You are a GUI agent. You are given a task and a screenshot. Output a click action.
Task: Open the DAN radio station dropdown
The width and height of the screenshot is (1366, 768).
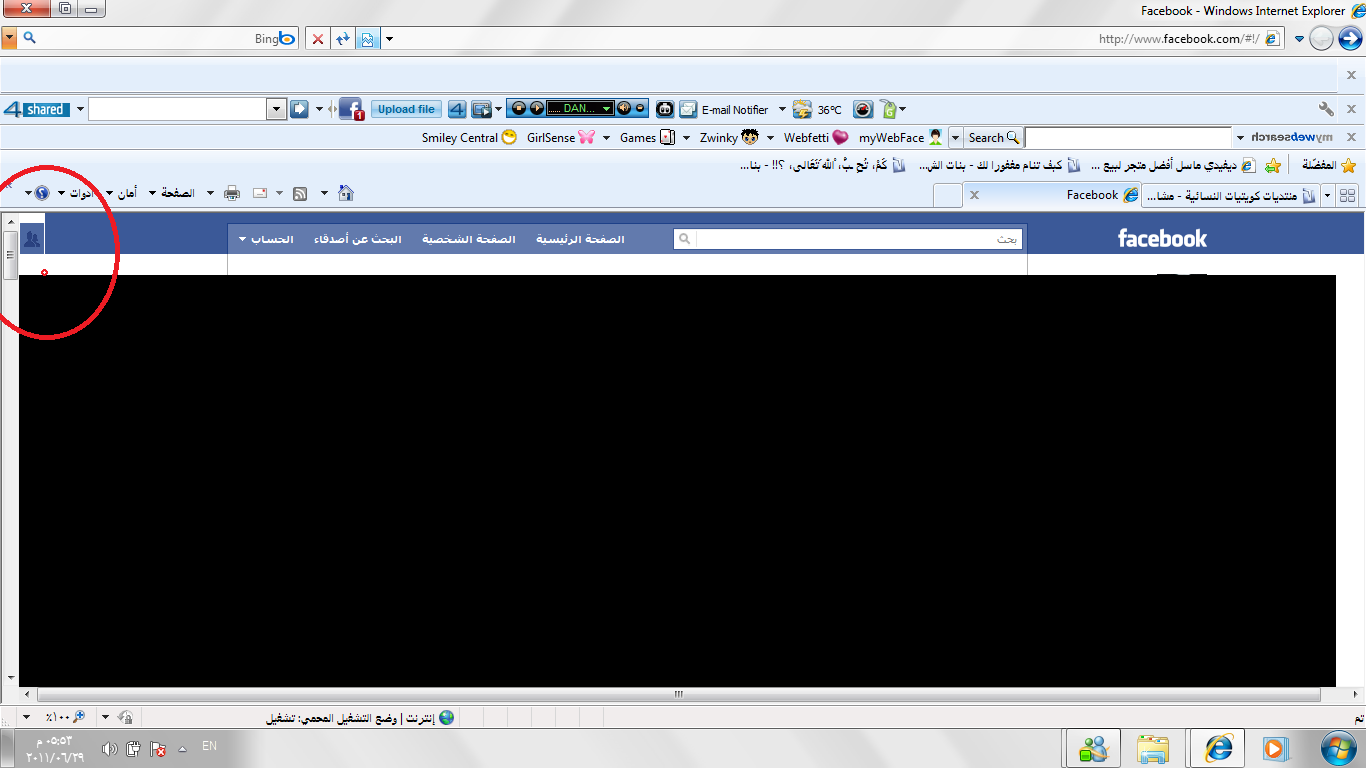[x=606, y=108]
